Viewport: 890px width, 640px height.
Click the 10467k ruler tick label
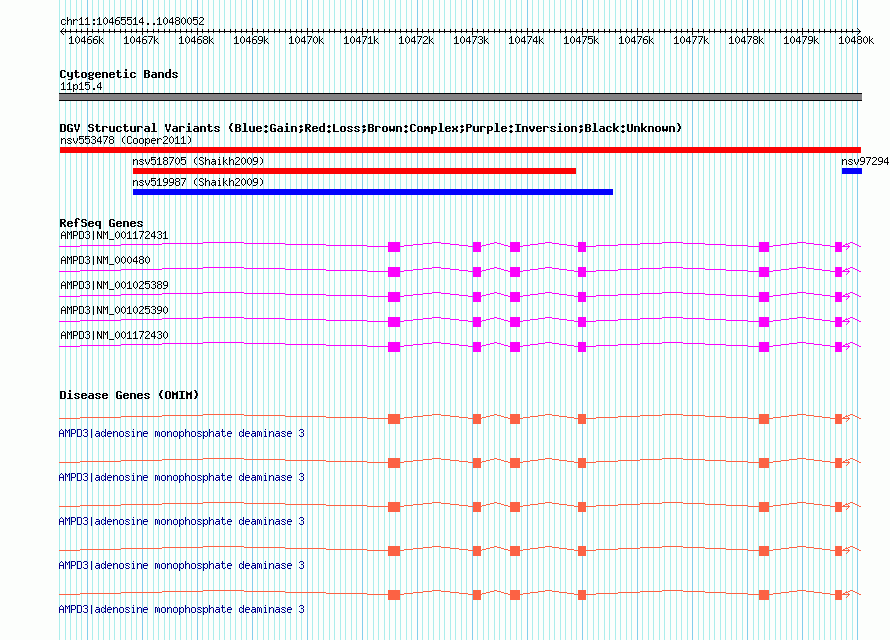[x=141, y=40]
